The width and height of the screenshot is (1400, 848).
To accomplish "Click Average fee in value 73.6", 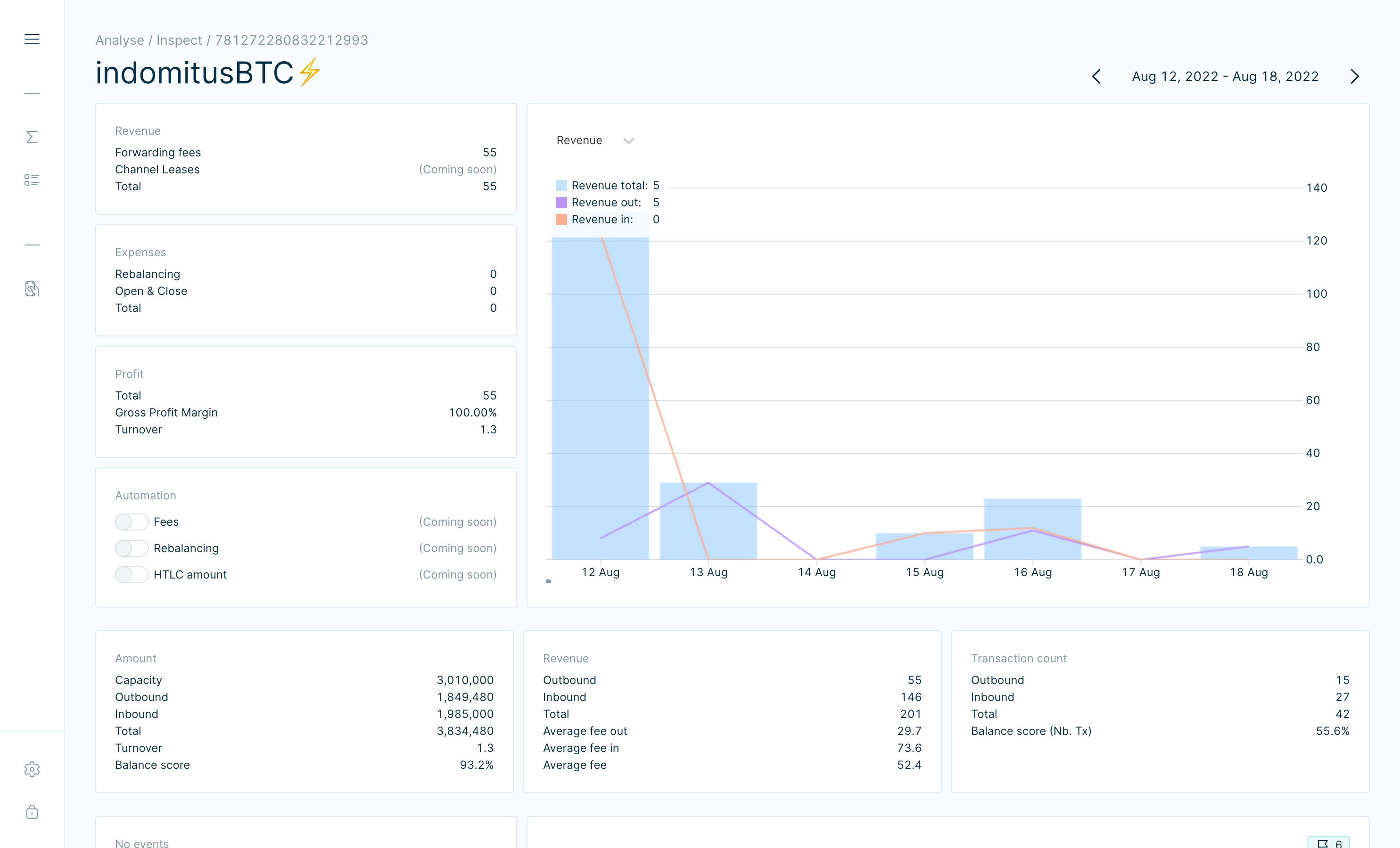I will tap(909, 748).
